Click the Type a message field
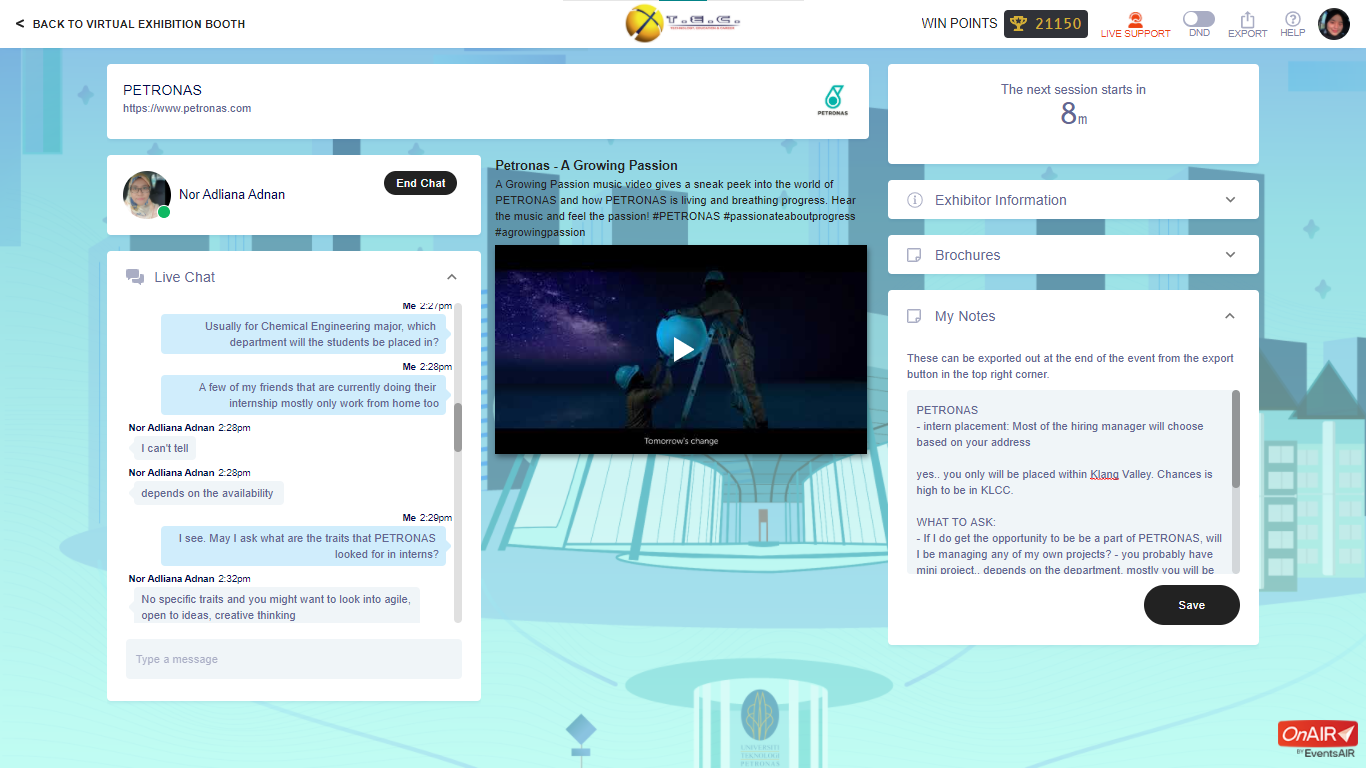This screenshot has height=768, width=1366. (293, 659)
